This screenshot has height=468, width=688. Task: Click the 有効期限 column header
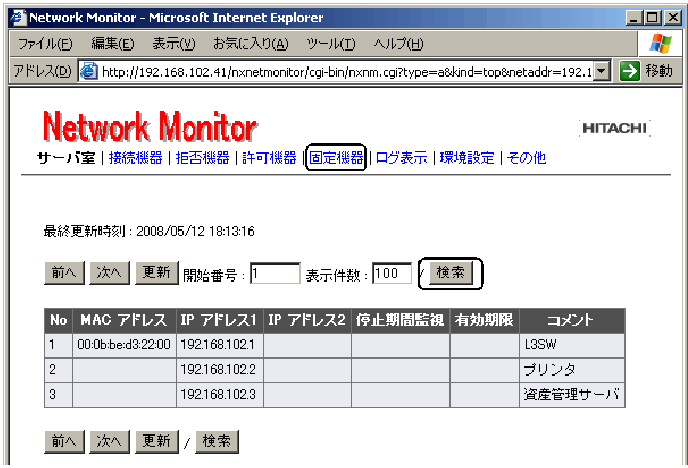[484, 320]
